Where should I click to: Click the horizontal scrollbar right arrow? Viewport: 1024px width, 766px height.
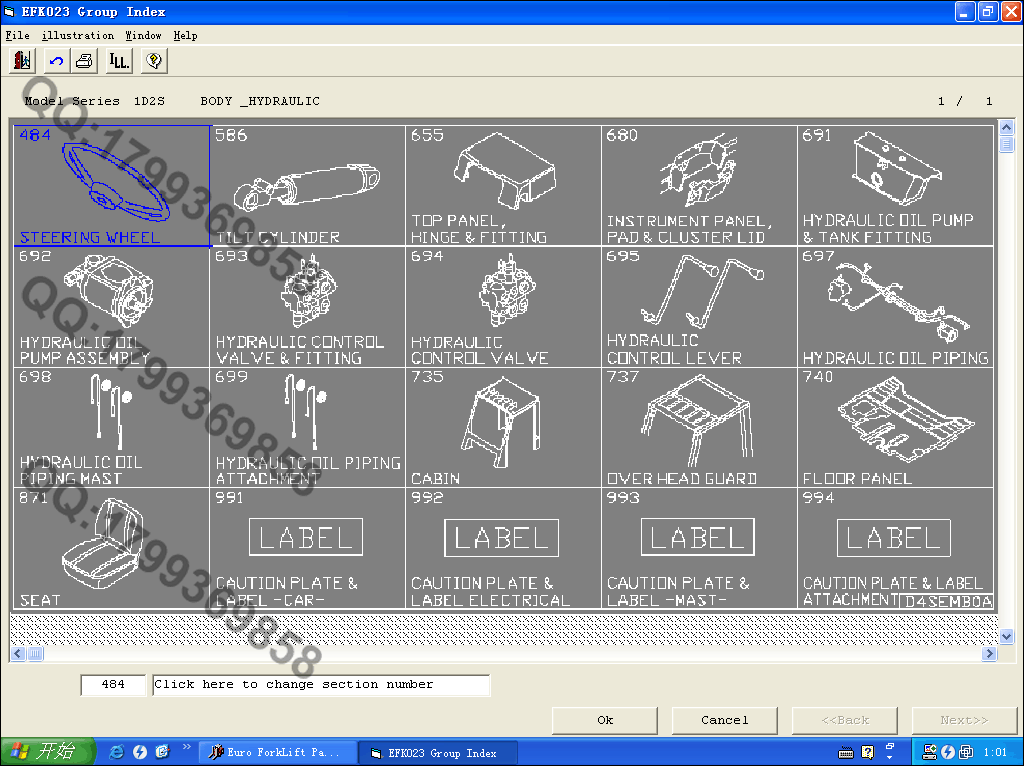(x=989, y=654)
